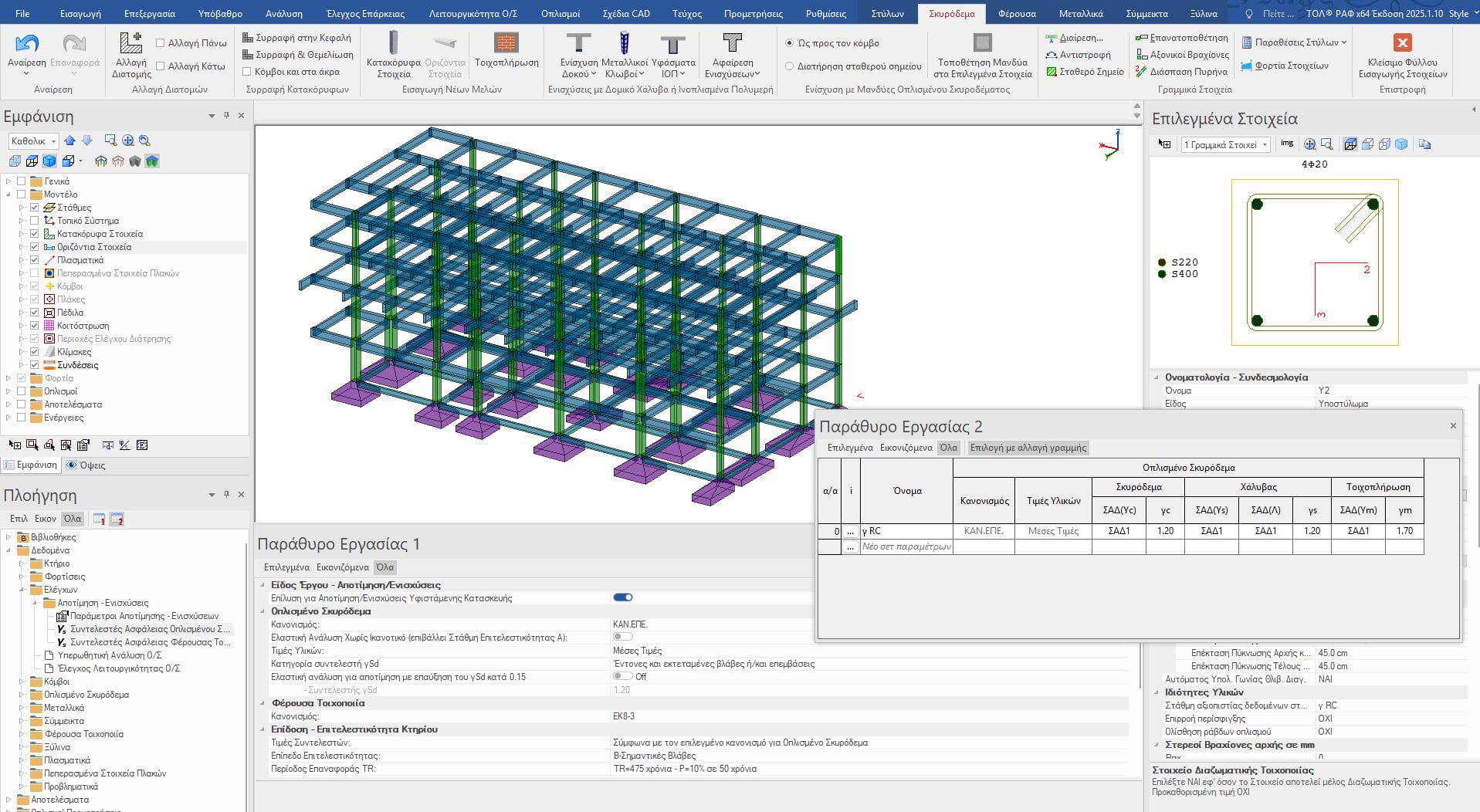Switch to the Μεταλλικά ribbon tab
The height and width of the screenshot is (812, 1480).
coord(1080,13)
